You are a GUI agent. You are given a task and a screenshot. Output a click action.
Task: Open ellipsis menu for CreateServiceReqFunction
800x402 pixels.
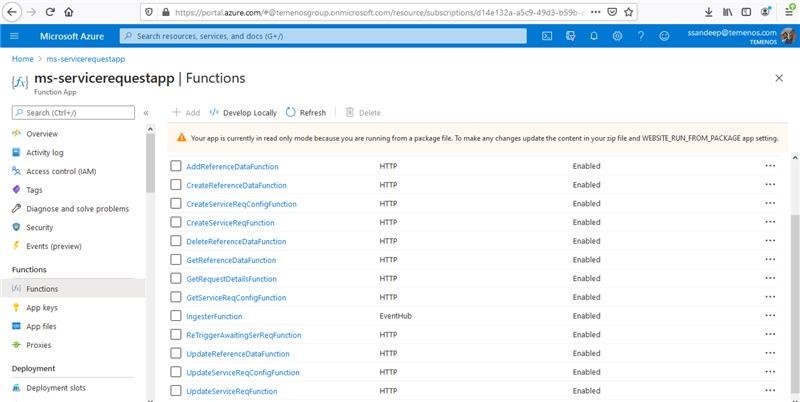[770, 223]
